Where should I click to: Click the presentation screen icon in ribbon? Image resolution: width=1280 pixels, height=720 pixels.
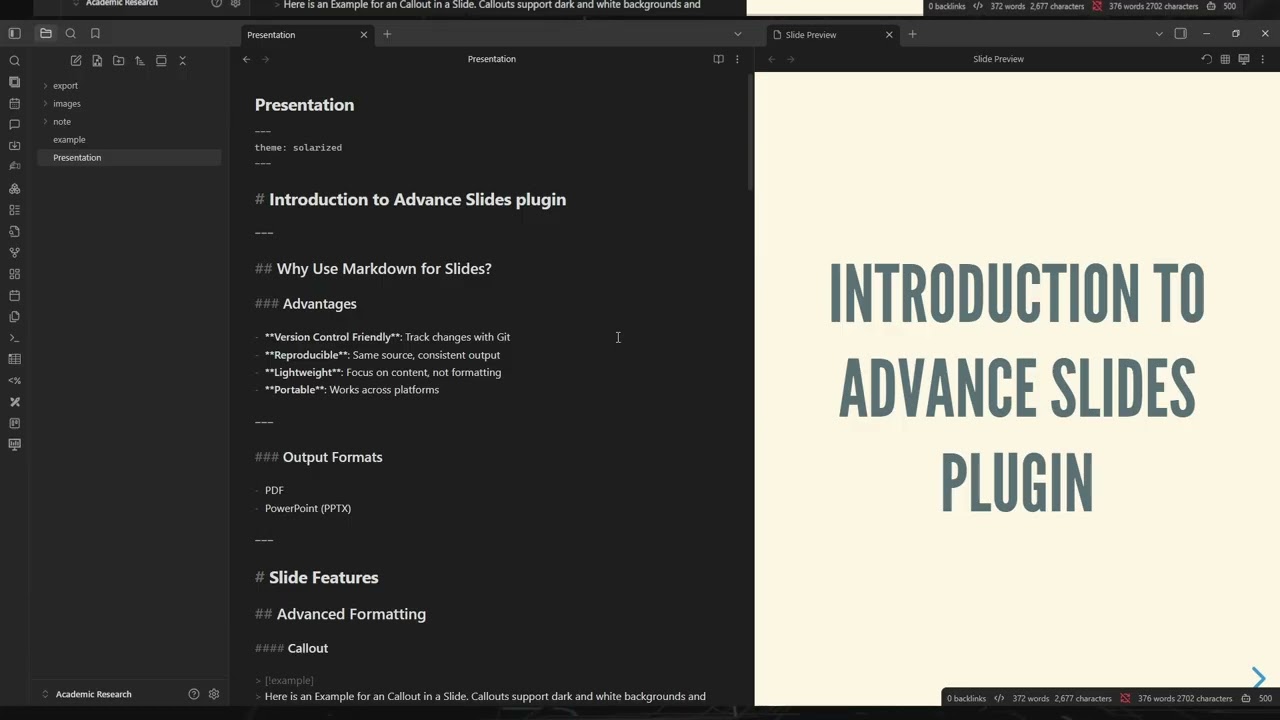coord(14,445)
